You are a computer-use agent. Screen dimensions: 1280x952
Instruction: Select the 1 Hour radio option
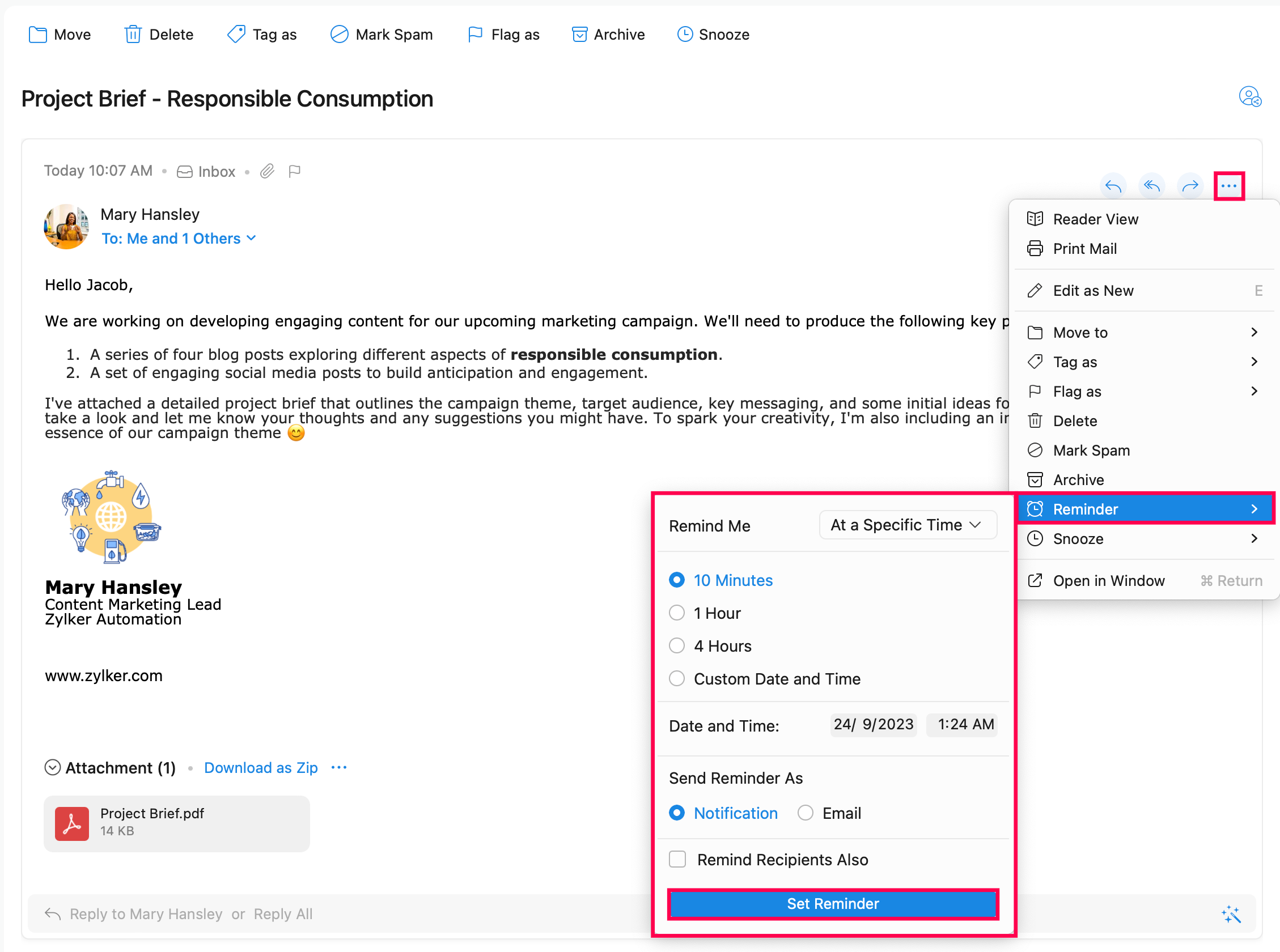tap(677, 613)
